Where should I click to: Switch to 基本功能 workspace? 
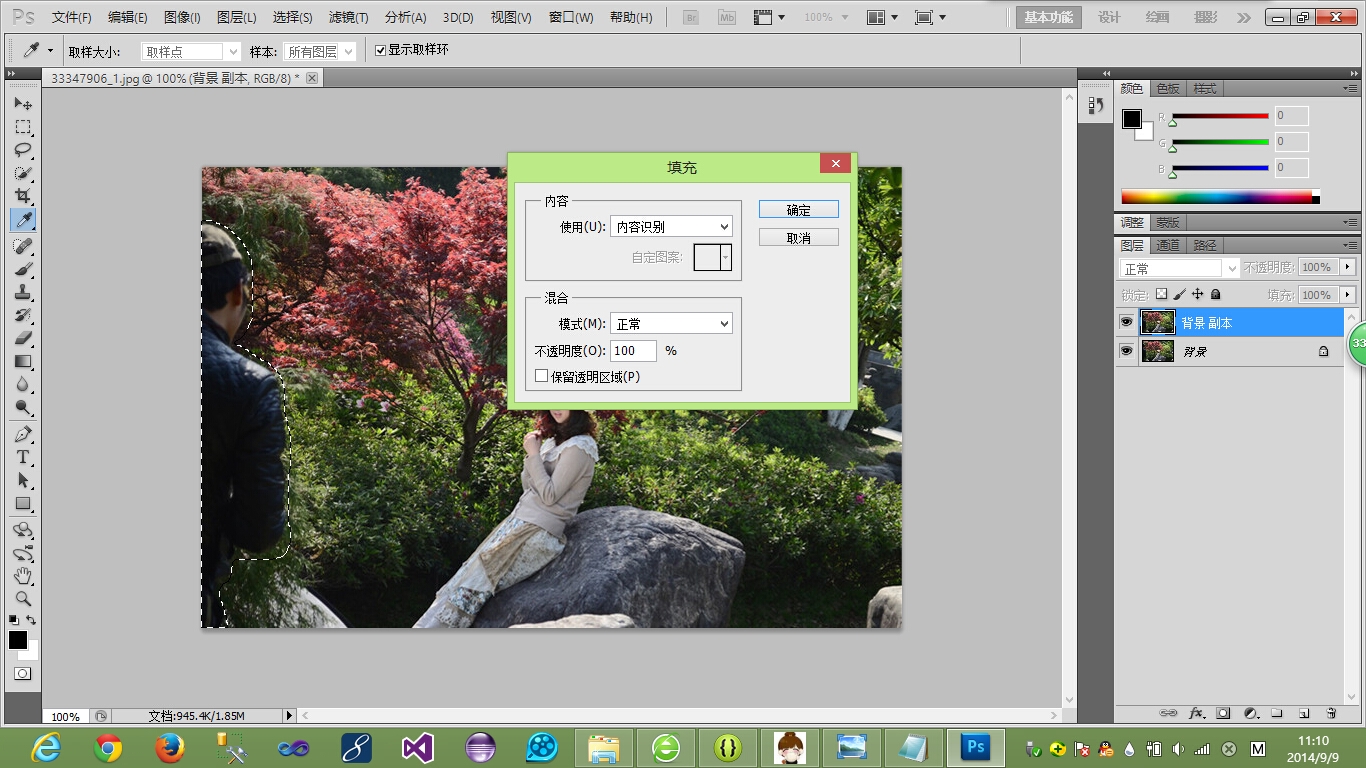tap(1049, 17)
